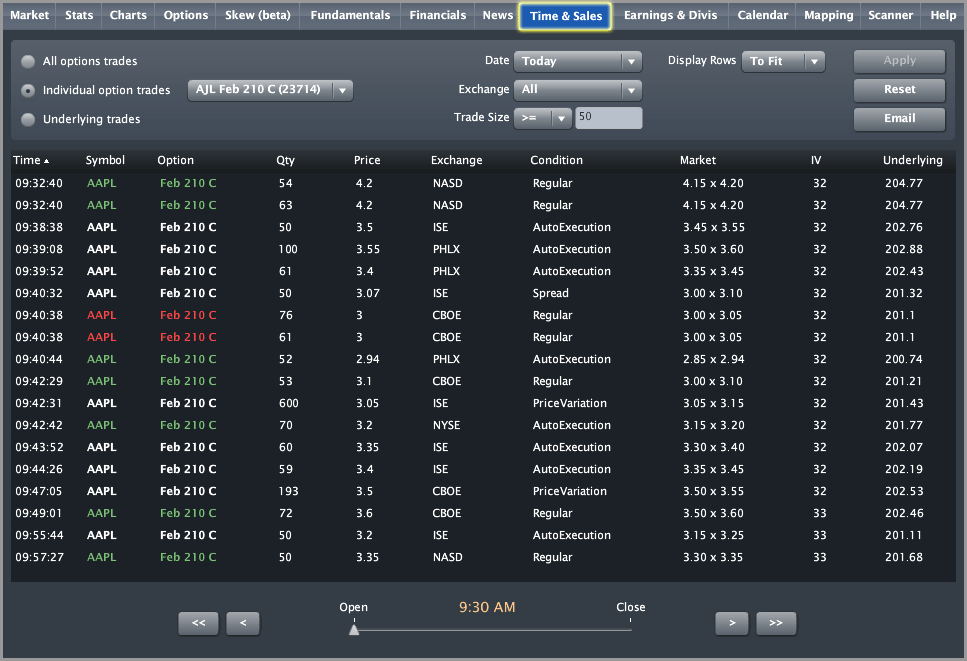Viewport: 967px width, 661px height.
Task: Switch to the Options tab
Action: 186,15
